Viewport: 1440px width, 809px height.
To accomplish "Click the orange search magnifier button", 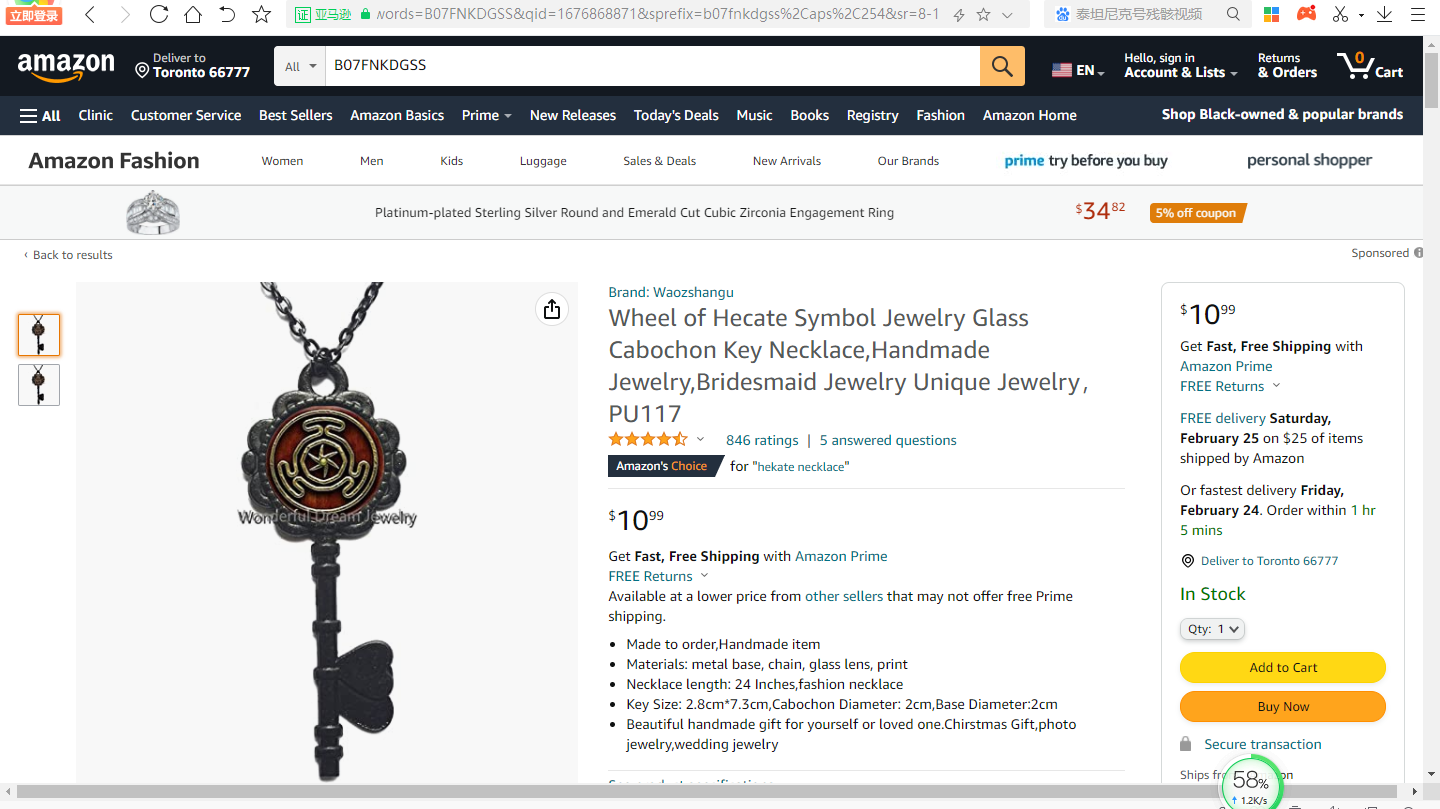I will 1002,66.
